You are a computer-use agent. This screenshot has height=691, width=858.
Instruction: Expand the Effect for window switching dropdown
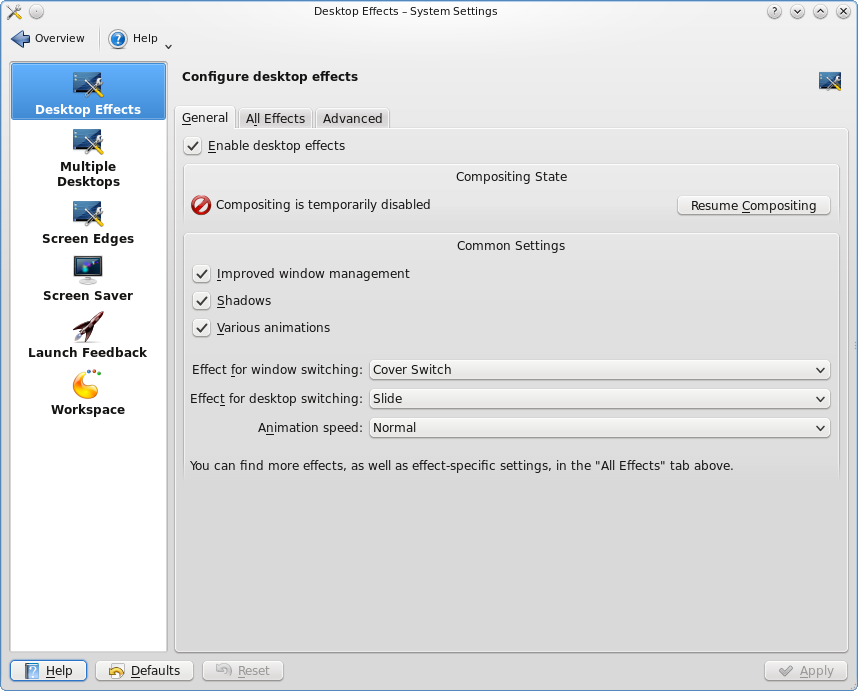[x=599, y=370]
